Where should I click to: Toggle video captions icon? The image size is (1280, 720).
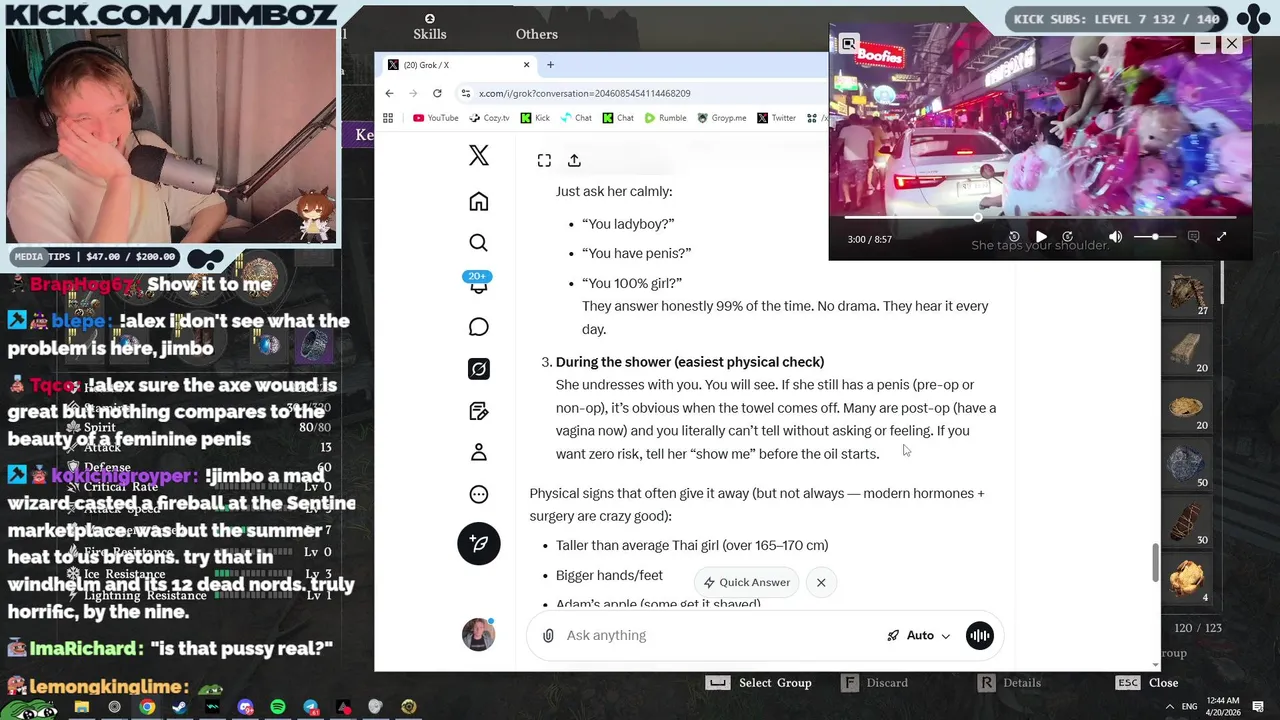click(x=1193, y=237)
